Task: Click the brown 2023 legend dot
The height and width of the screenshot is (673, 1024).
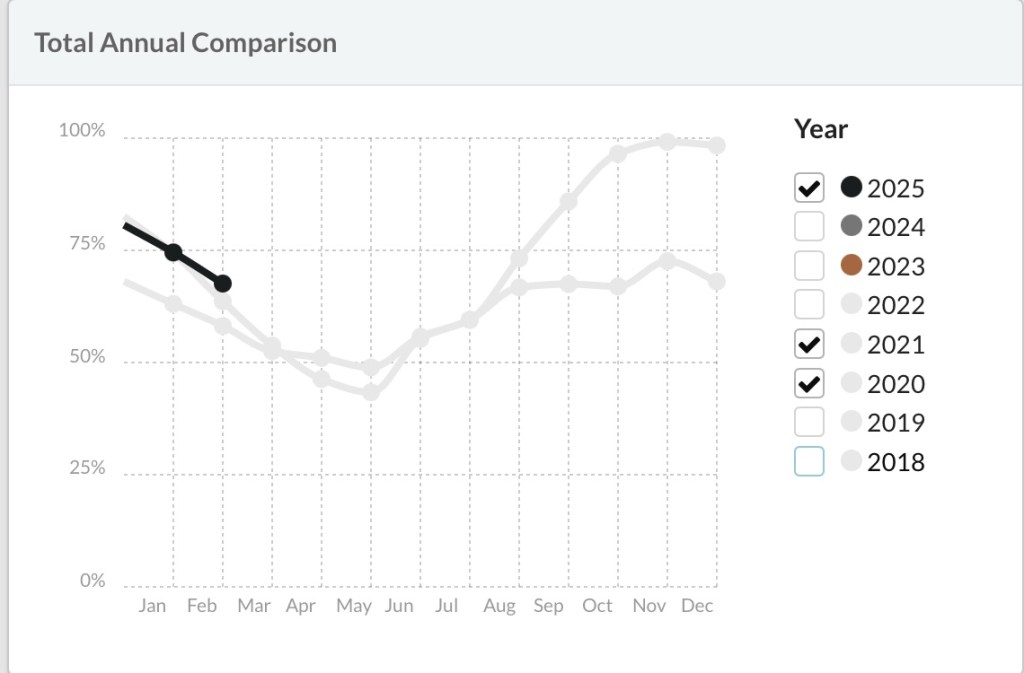Action: [x=852, y=266]
